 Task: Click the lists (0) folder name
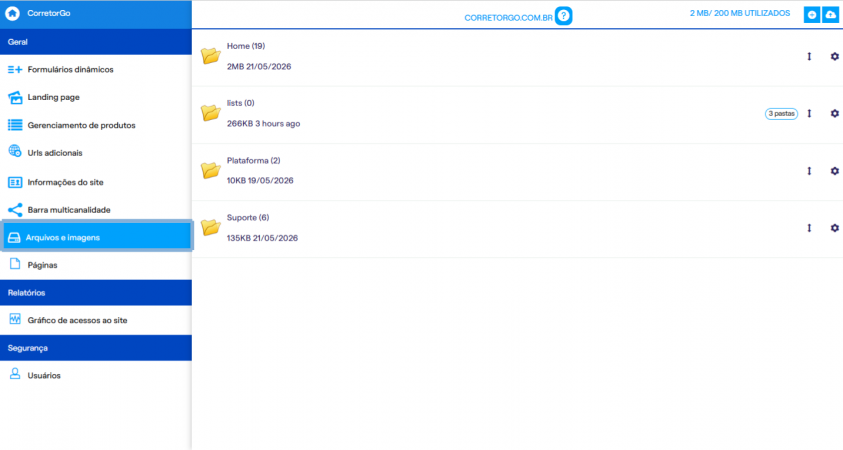tap(240, 103)
